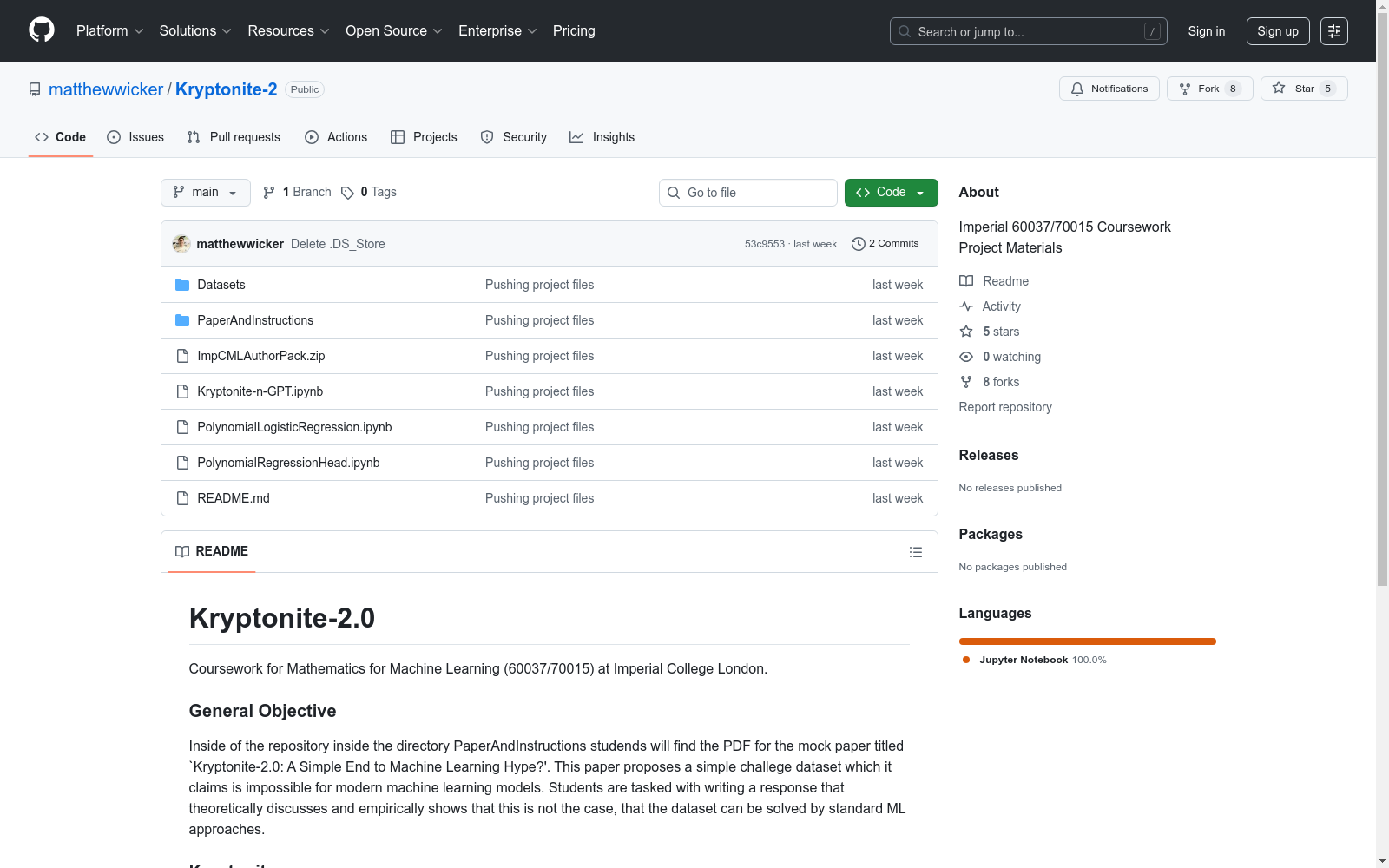Click the eye icon next to 0 watching

click(966, 357)
